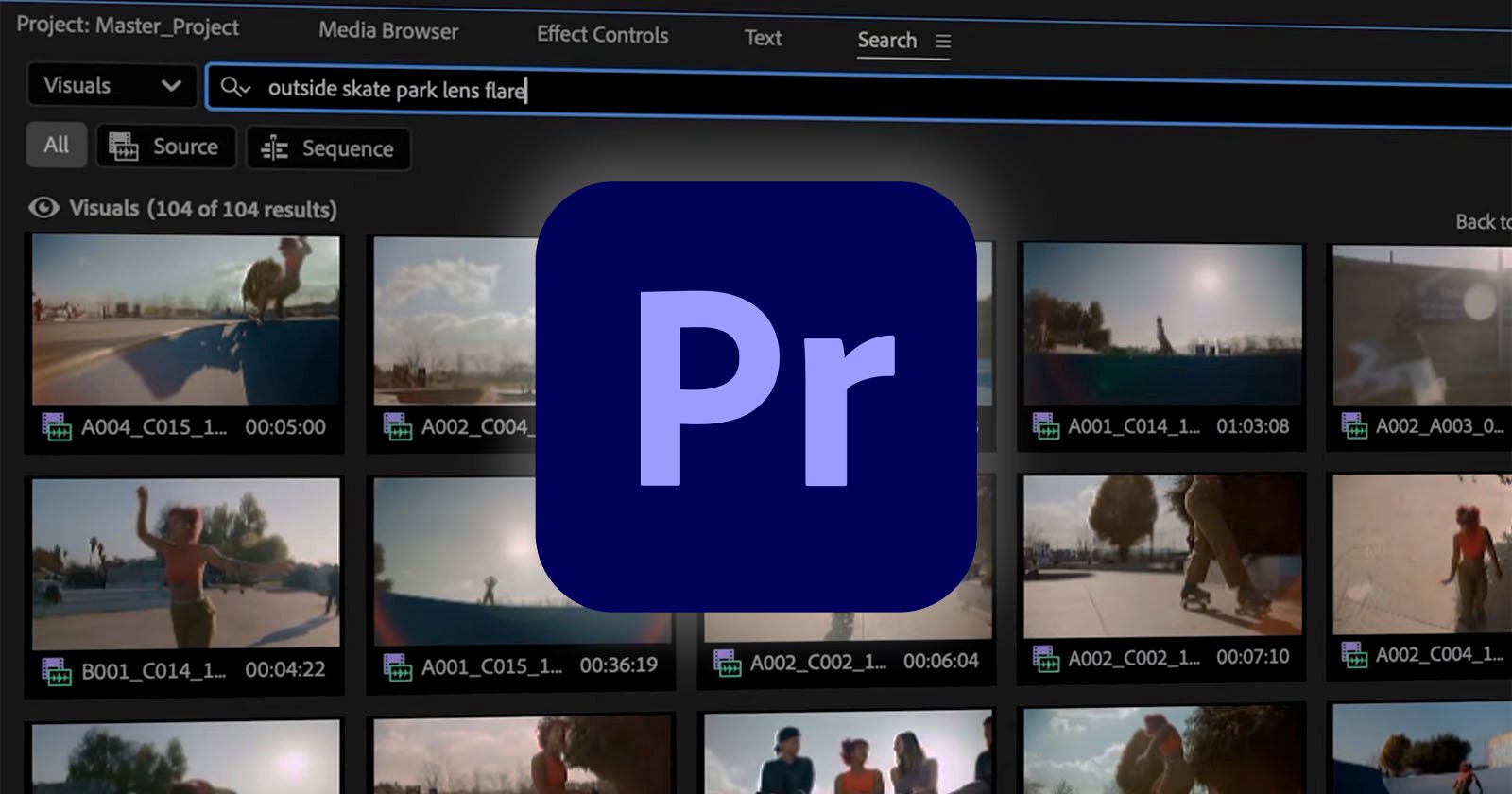
Task: Select the roller skates A002_C002 clip thumbnail
Action: [1162, 555]
